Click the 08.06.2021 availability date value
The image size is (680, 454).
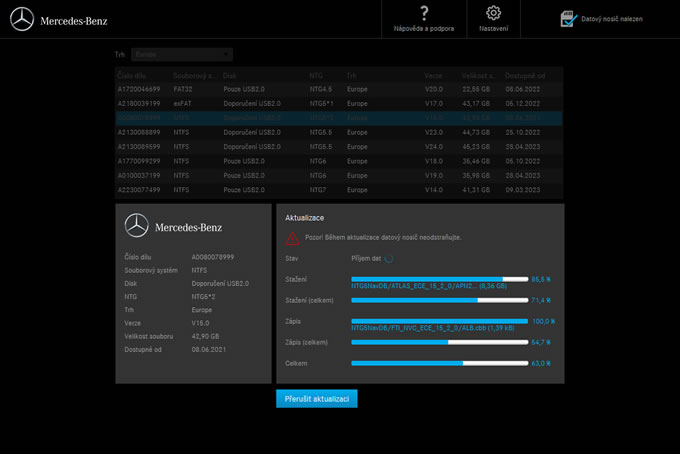click(x=209, y=349)
